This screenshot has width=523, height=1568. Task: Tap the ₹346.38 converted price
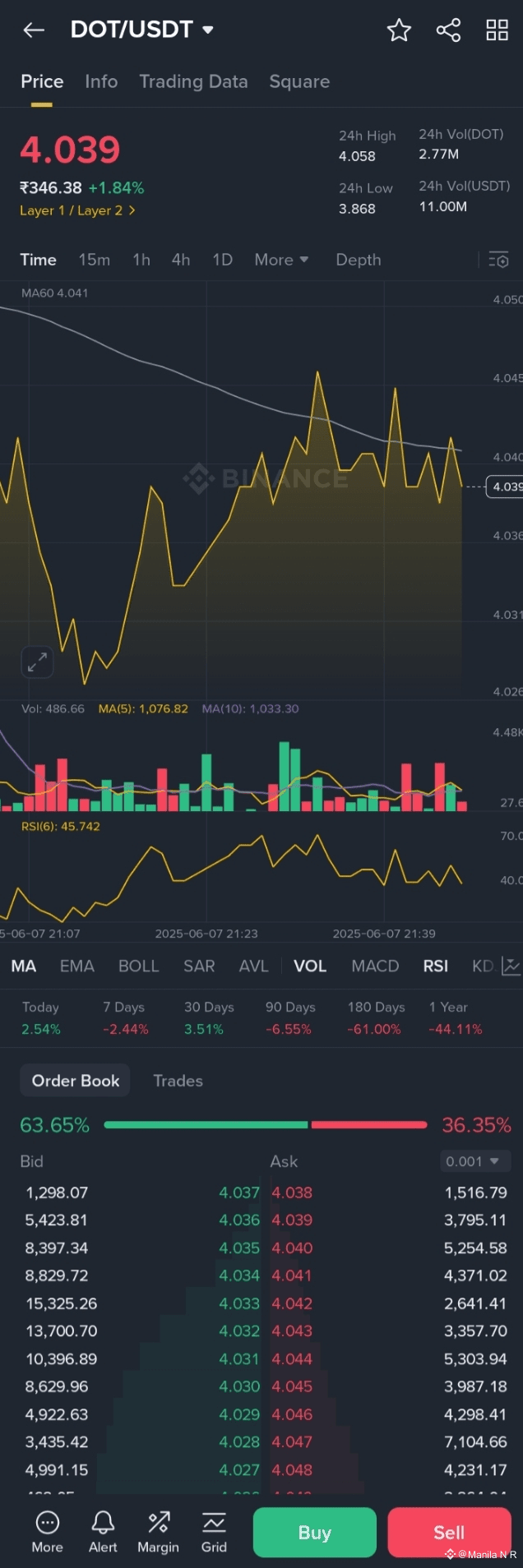(x=51, y=188)
